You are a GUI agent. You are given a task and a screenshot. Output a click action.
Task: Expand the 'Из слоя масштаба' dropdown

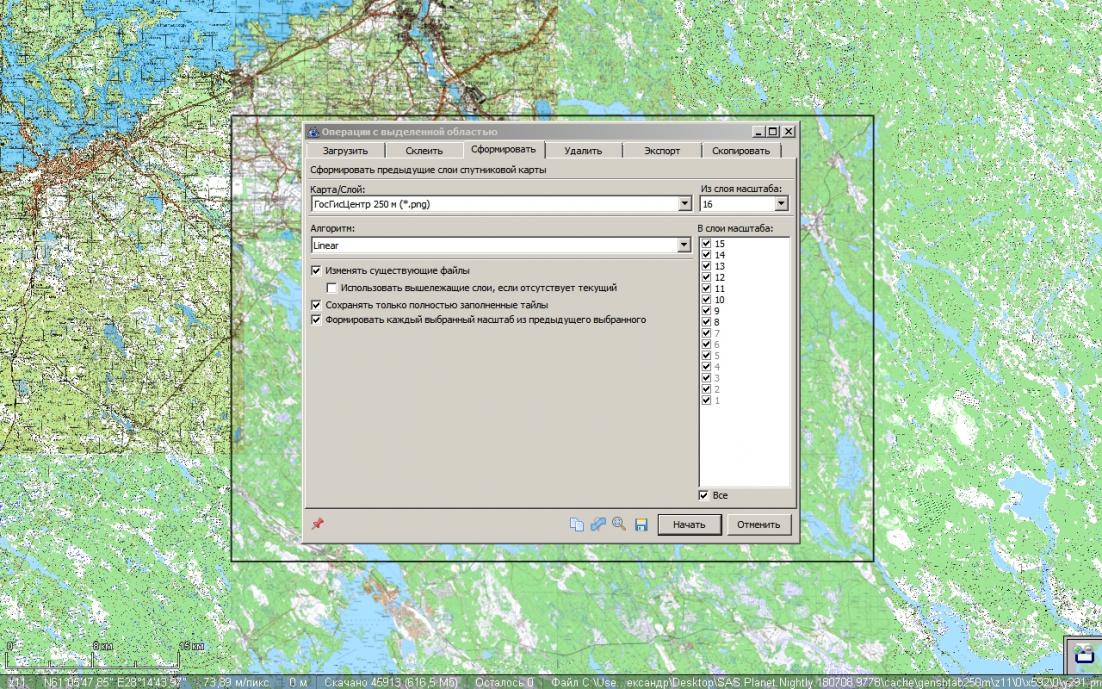tap(781, 204)
